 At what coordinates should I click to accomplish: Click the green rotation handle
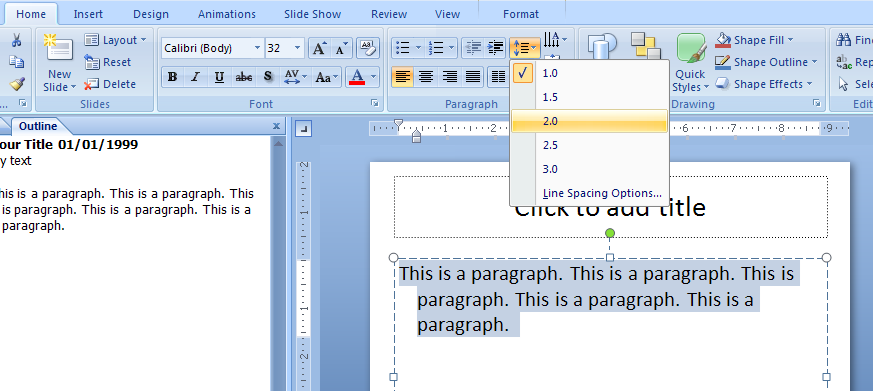(x=610, y=233)
